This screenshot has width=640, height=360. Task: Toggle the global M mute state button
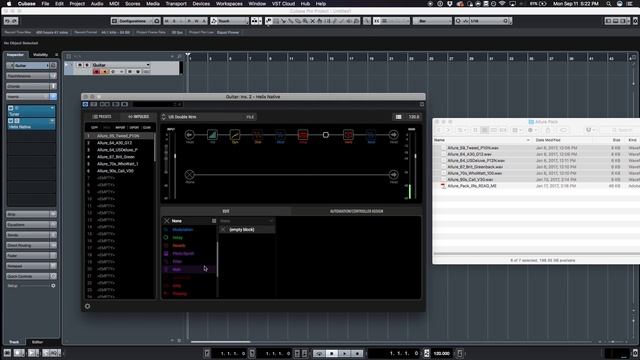point(167,21)
